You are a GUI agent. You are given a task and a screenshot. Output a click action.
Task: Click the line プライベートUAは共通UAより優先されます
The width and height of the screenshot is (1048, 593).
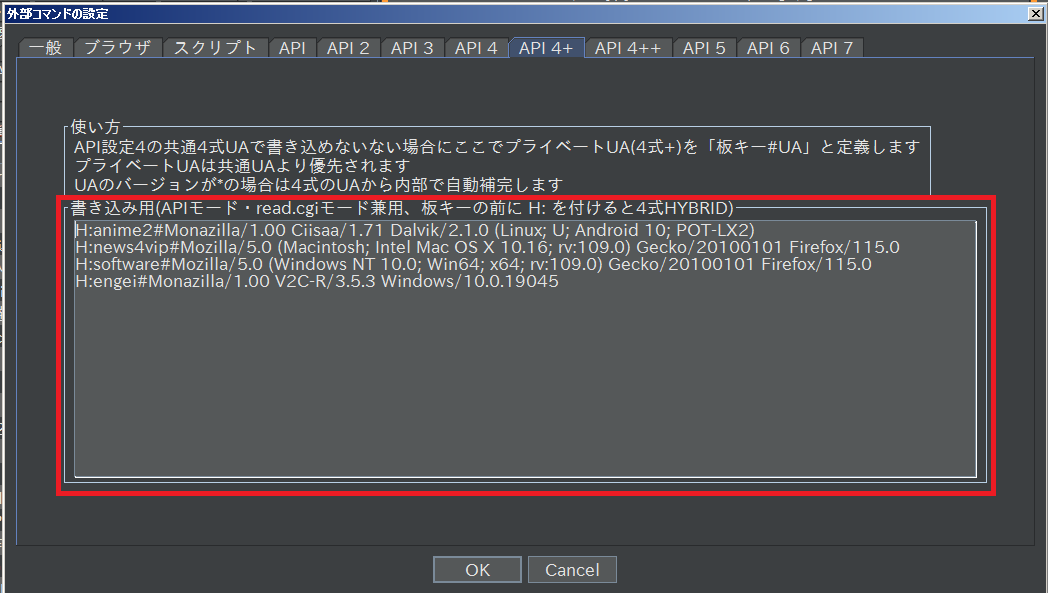click(241, 166)
